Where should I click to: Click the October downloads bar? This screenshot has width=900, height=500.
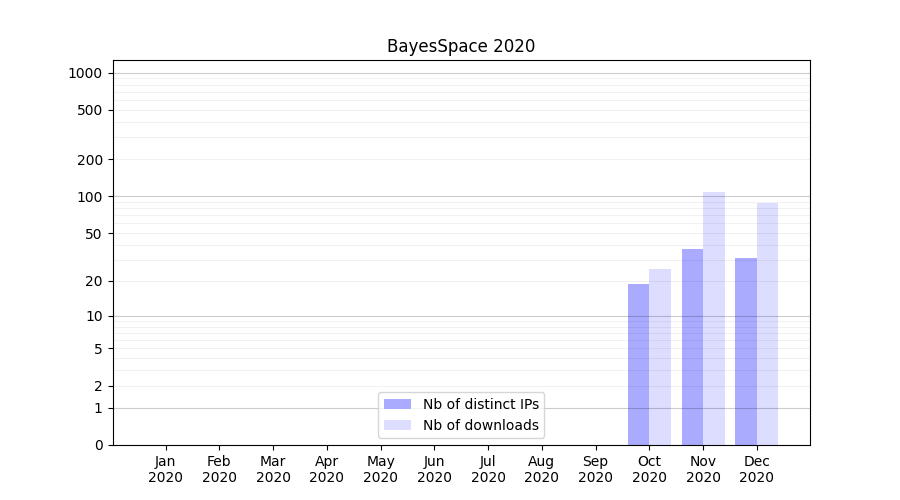tap(660, 357)
